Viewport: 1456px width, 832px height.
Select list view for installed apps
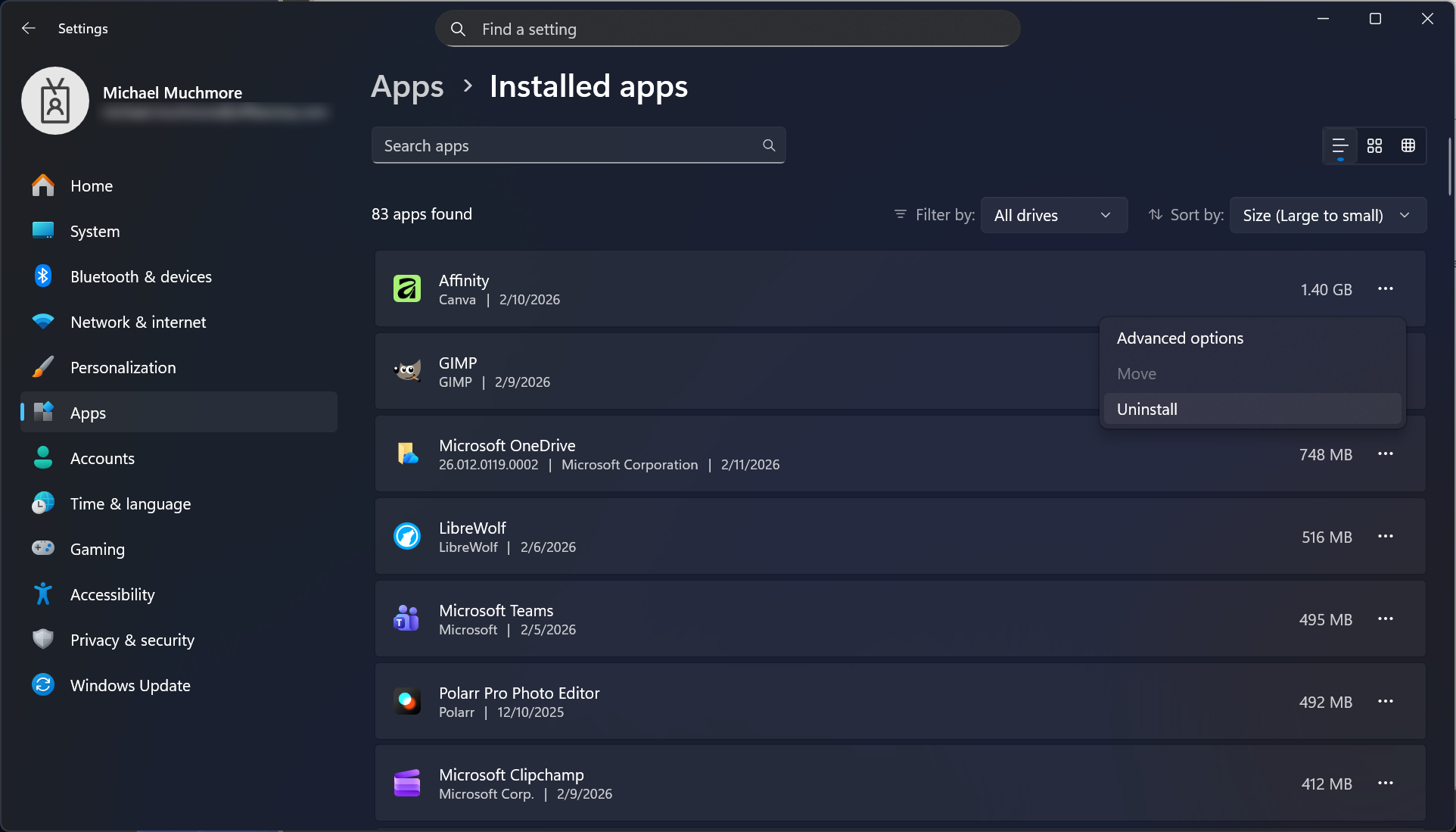[x=1339, y=145]
